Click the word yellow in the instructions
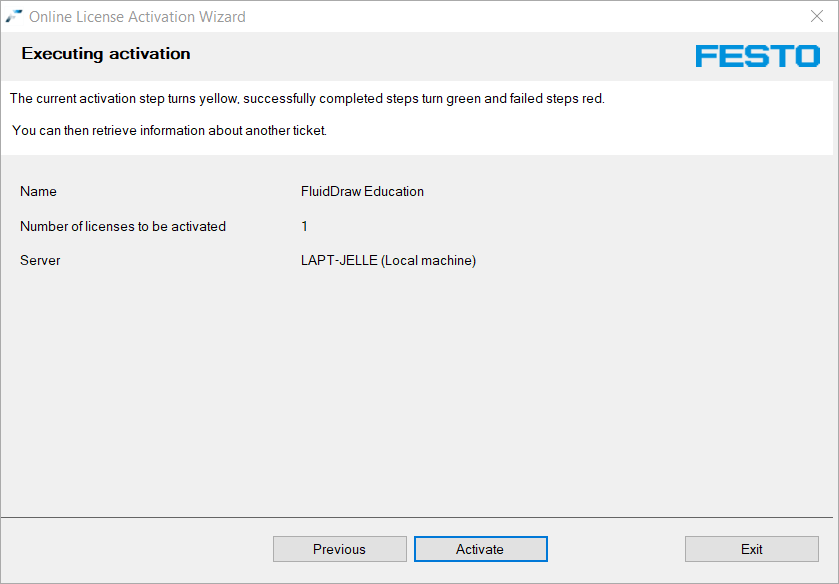 coord(218,99)
